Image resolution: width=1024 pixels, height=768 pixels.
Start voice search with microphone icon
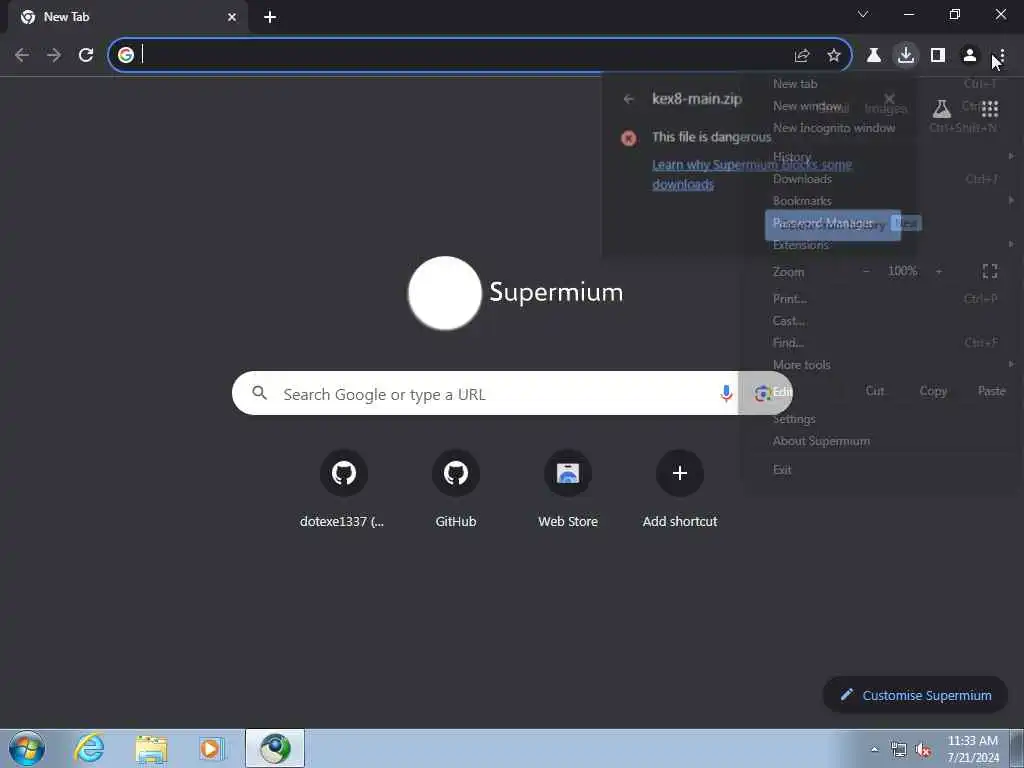tap(726, 393)
